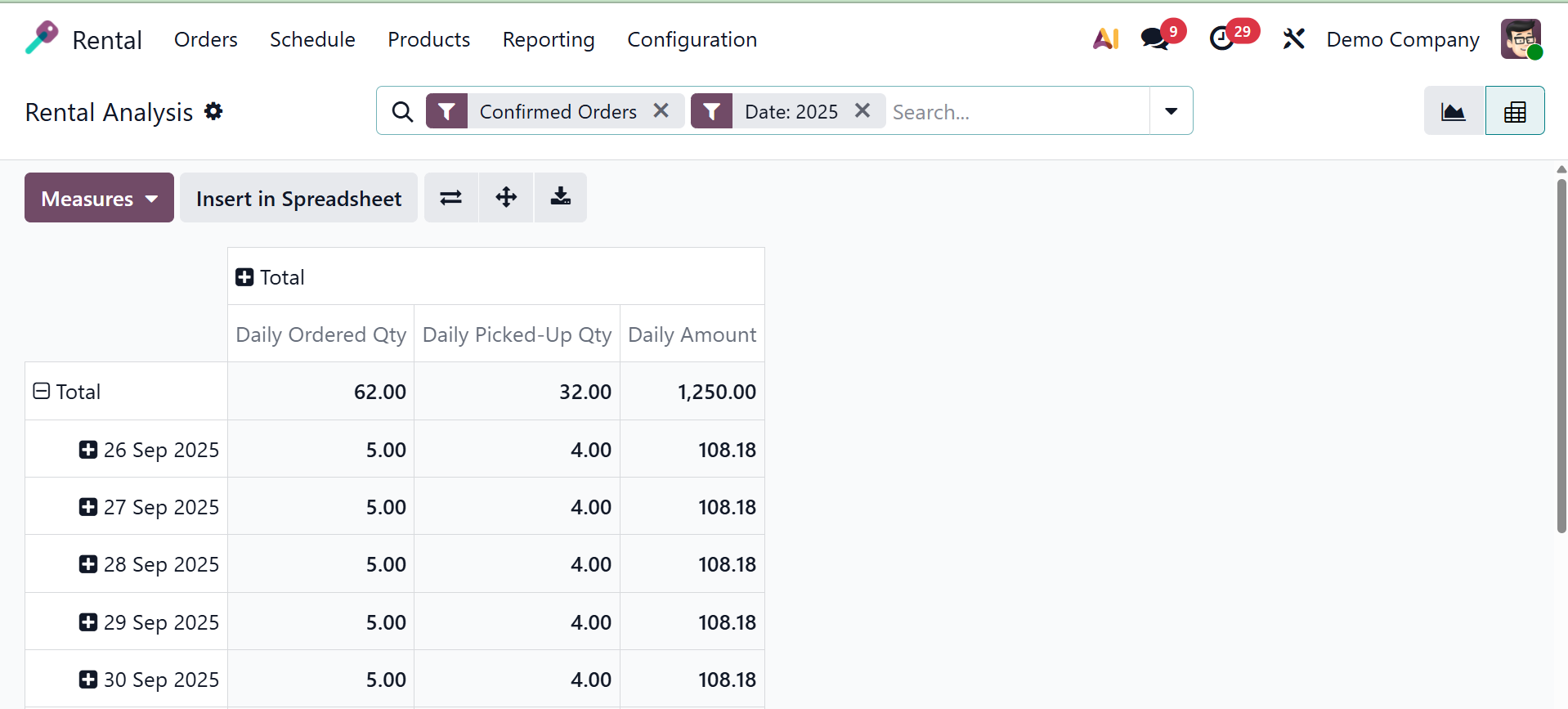Download pivot table as xlsx
1568x709 pixels.
(560, 198)
